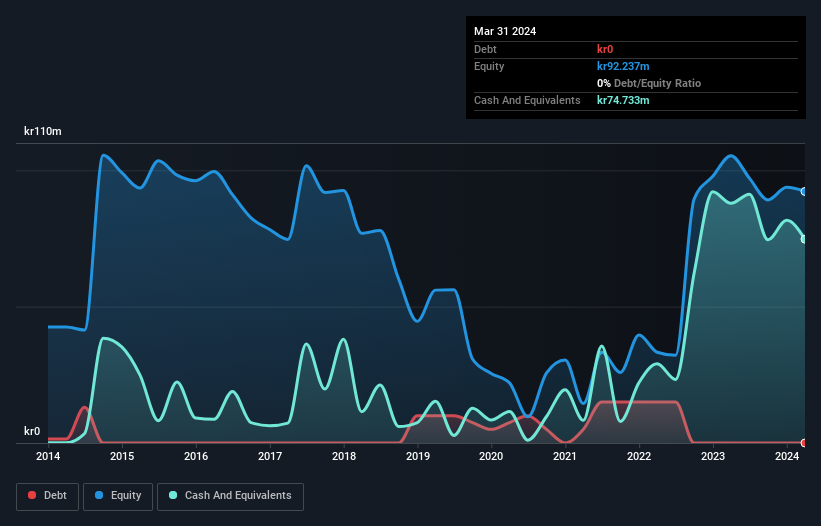
Task: Select the Mar 31 2024 tooltip date
Action: pos(505,31)
